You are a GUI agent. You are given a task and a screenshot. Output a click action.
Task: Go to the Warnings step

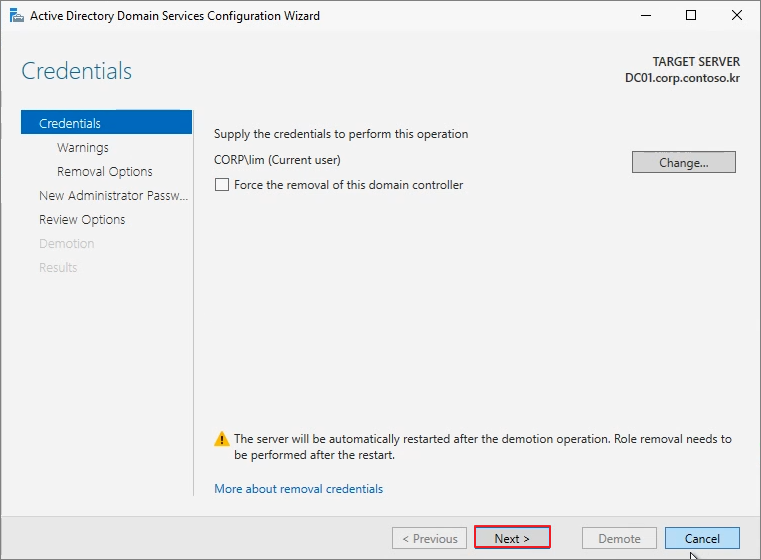[83, 148]
